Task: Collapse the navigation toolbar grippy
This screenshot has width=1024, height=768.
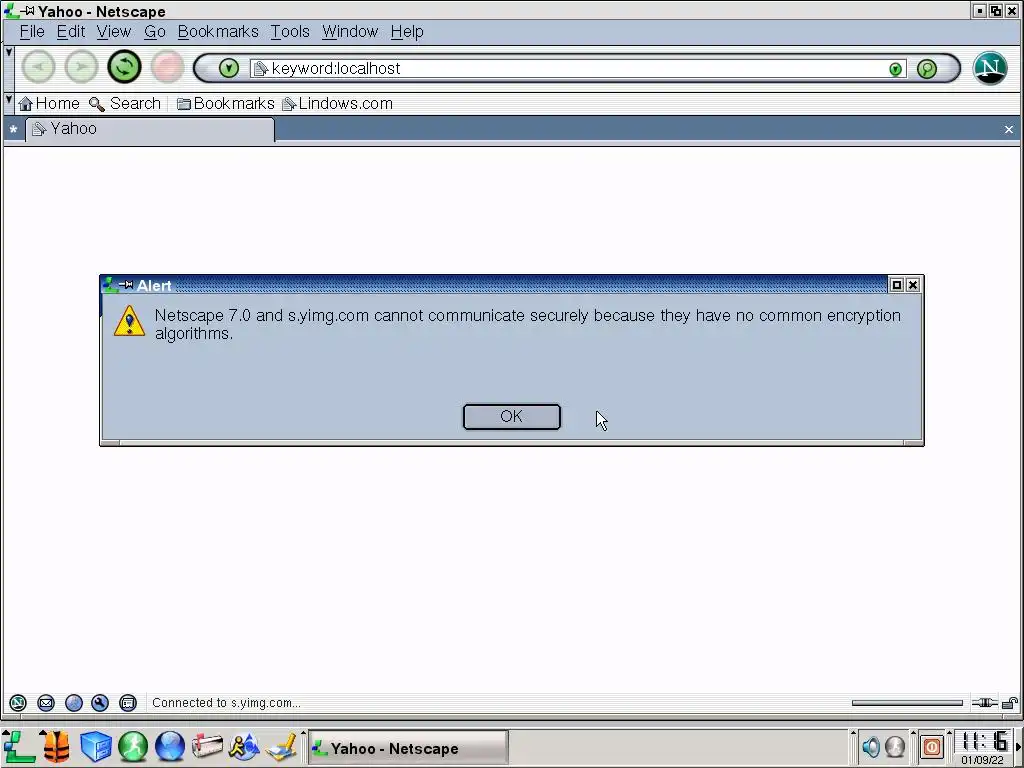Action: [x=8, y=67]
